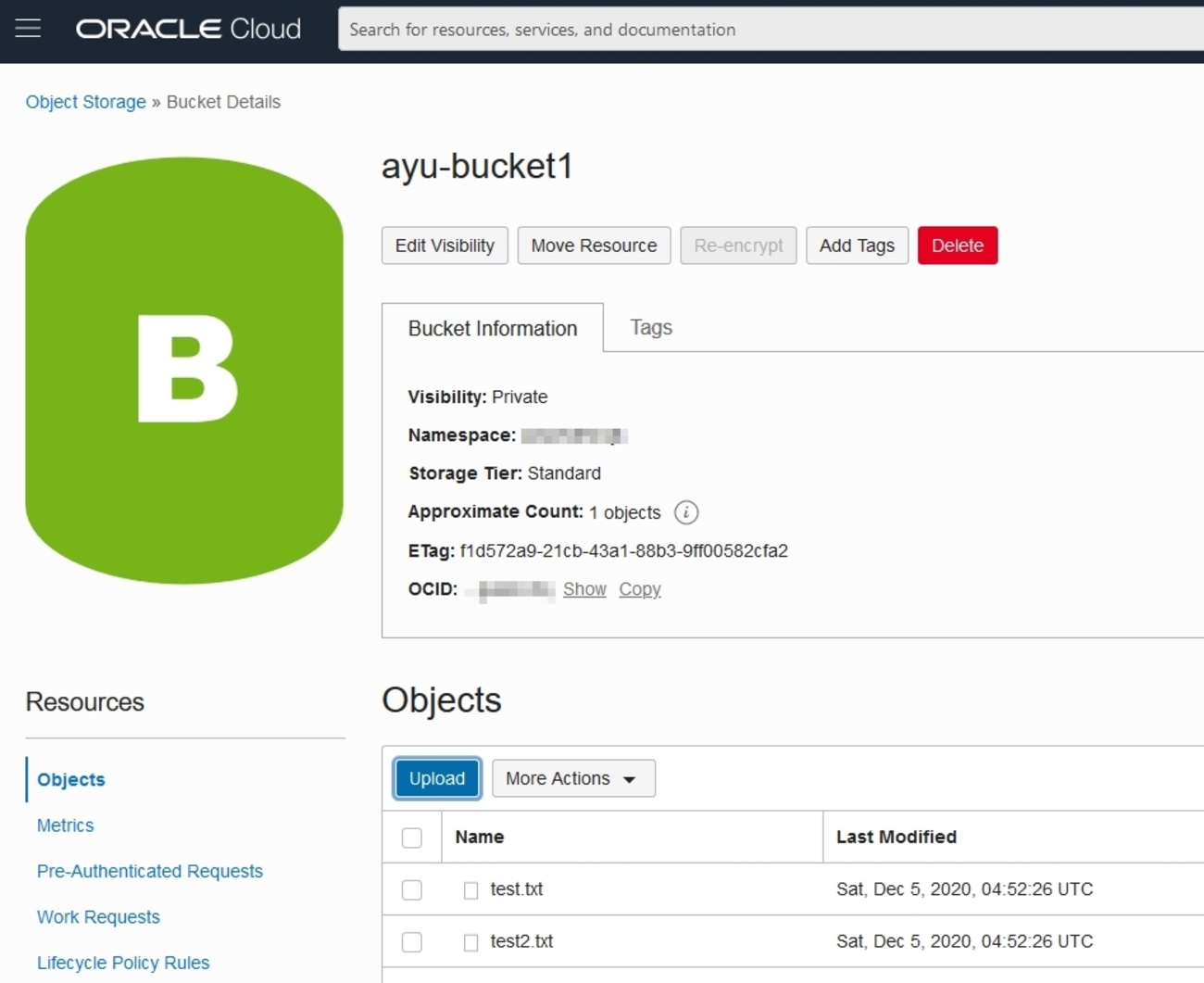Click the file icon beside test2.txt

click(x=471, y=942)
